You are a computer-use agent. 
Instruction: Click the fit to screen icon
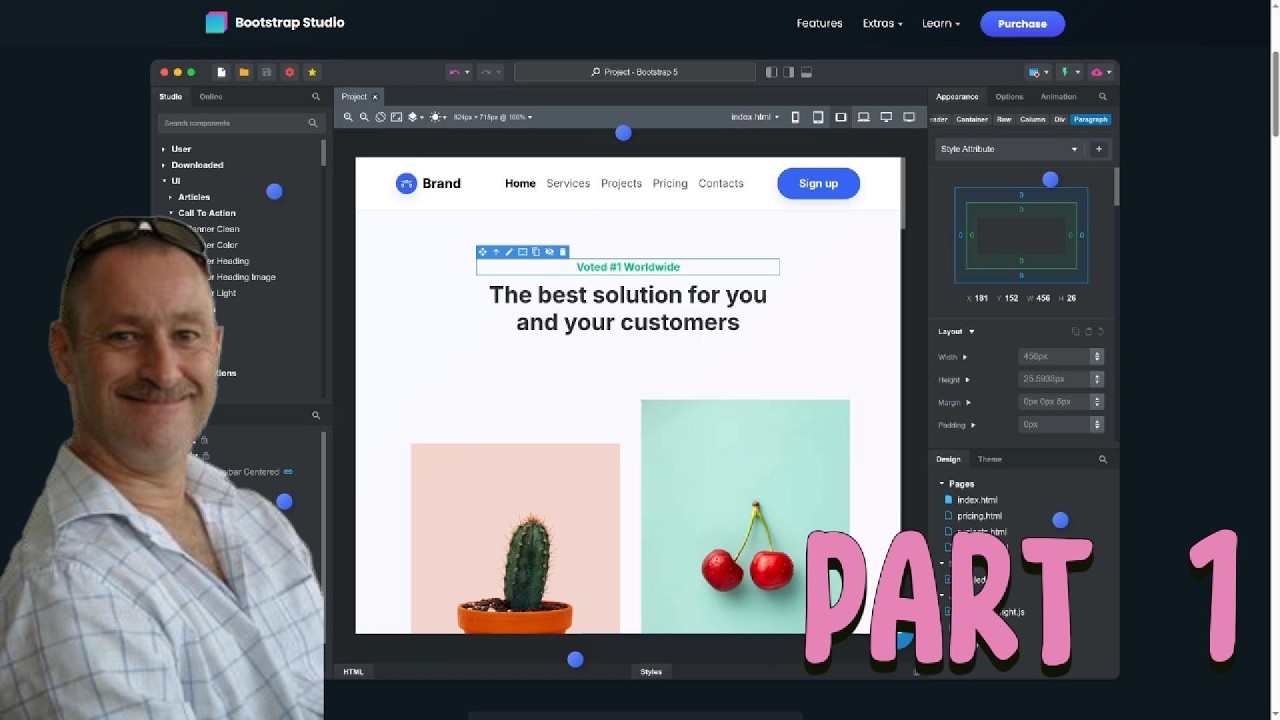(x=397, y=117)
